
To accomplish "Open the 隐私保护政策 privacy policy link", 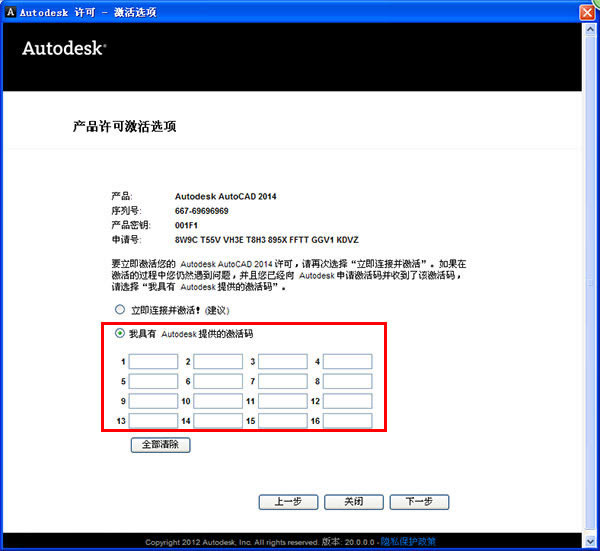I will pos(408,542).
